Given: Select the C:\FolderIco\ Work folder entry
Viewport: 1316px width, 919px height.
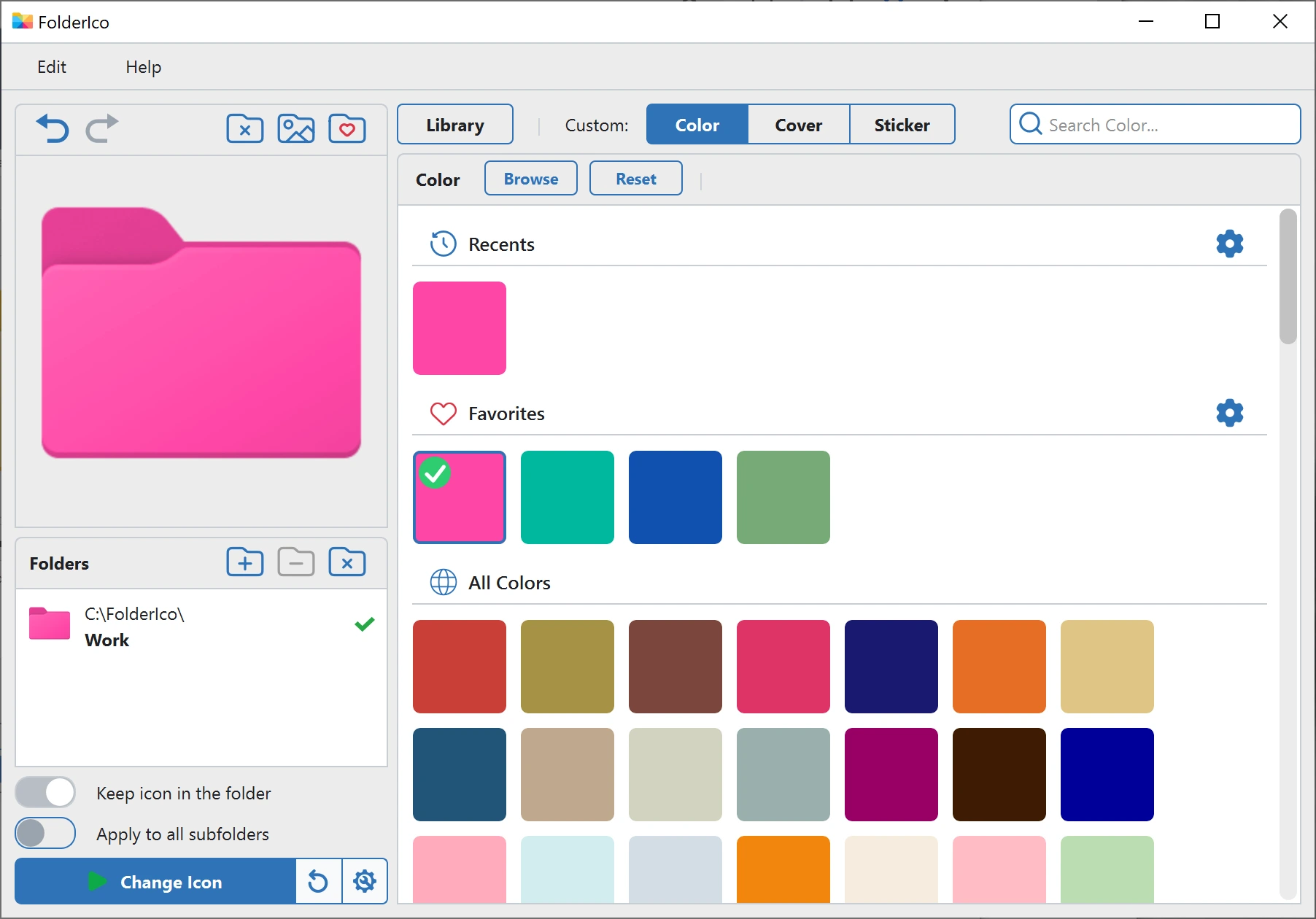Looking at the screenshot, I should click(x=201, y=627).
